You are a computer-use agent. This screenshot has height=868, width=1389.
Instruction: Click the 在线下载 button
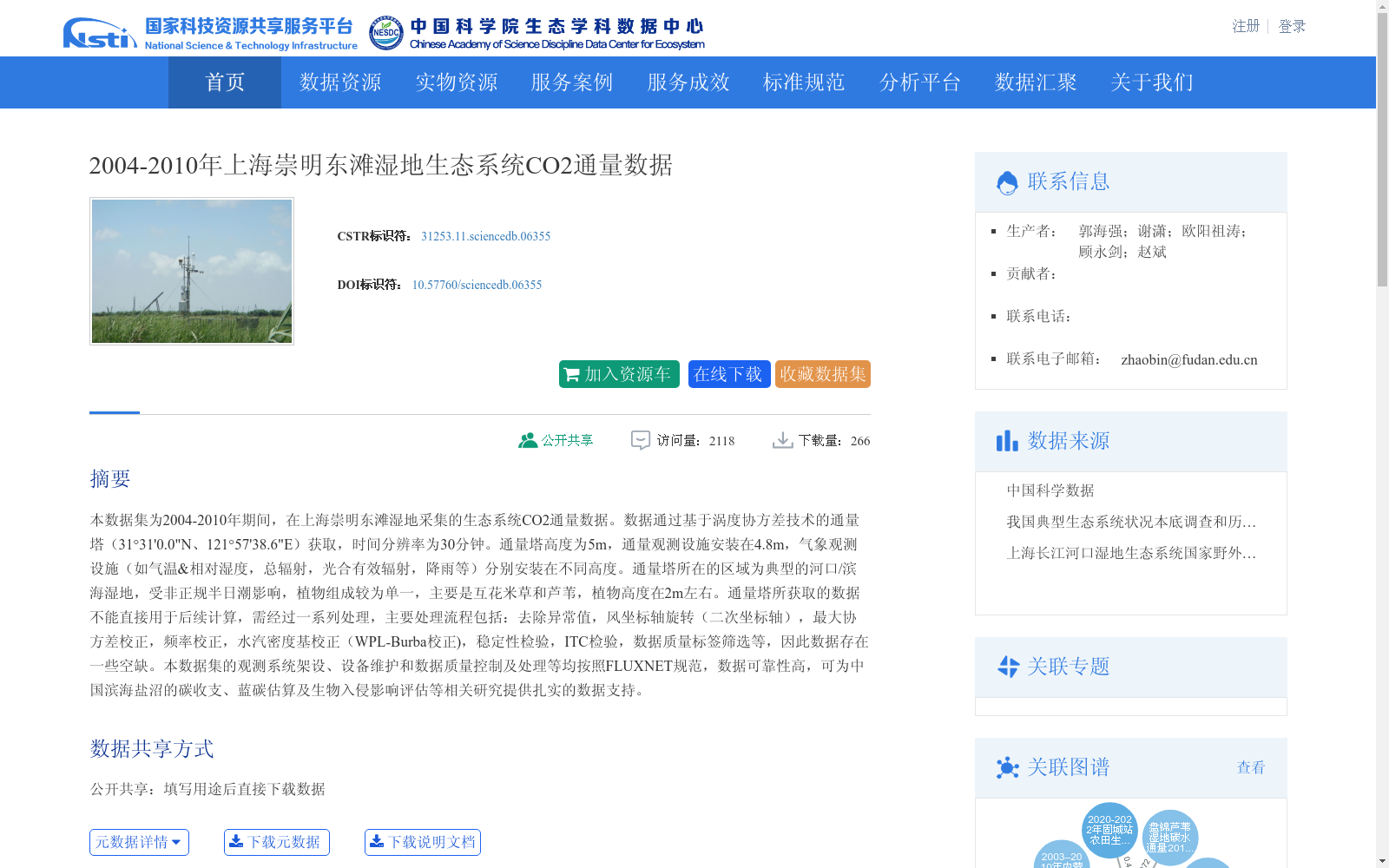click(729, 374)
